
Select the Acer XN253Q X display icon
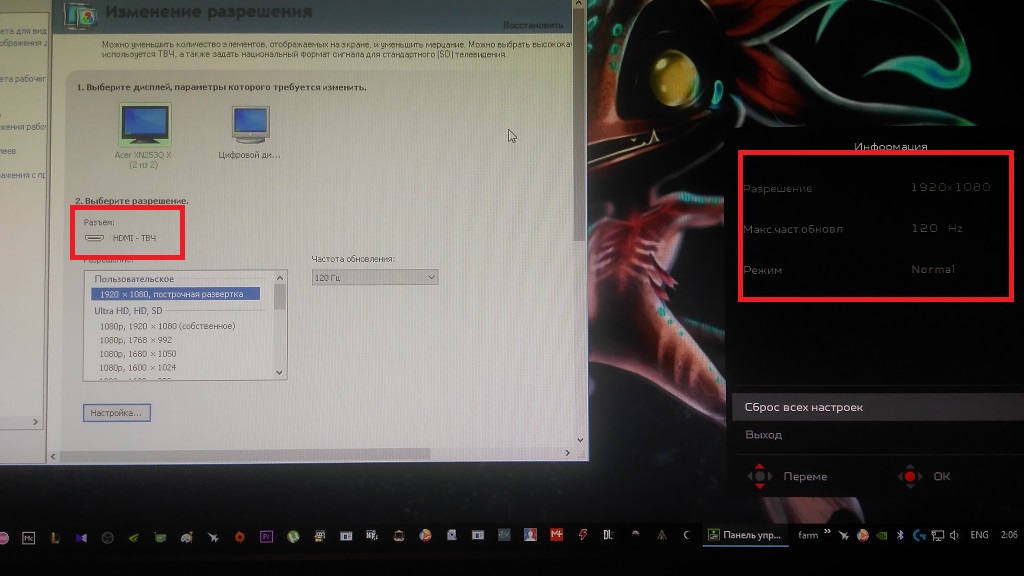[x=144, y=125]
